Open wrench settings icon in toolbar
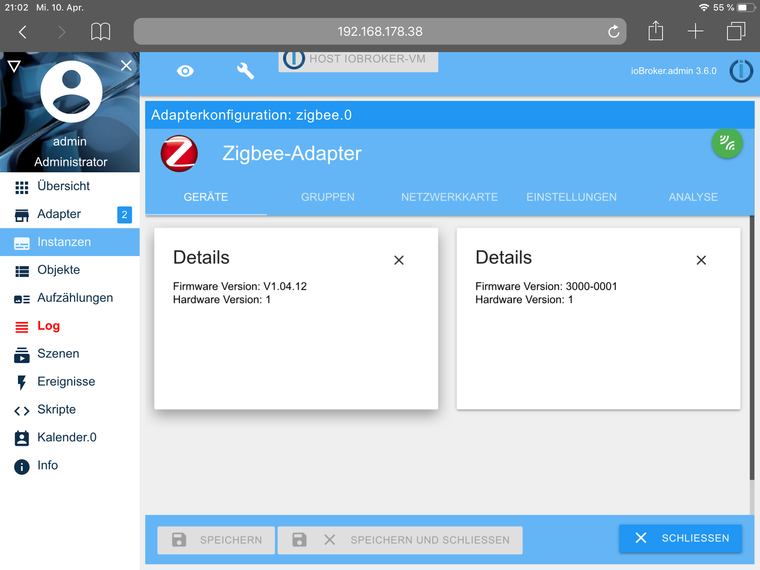The width and height of the screenshot is (760, 570). click(x=245, y=71)
